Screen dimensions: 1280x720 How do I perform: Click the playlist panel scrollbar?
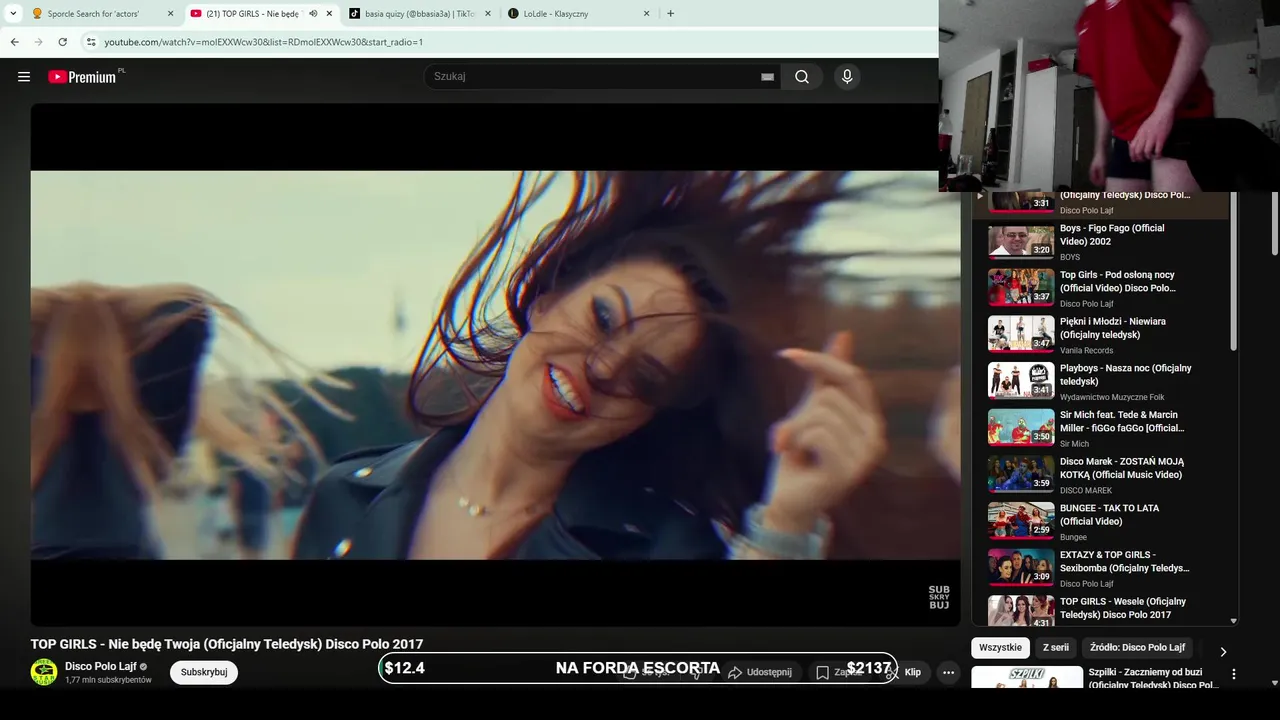point(1234,271)
